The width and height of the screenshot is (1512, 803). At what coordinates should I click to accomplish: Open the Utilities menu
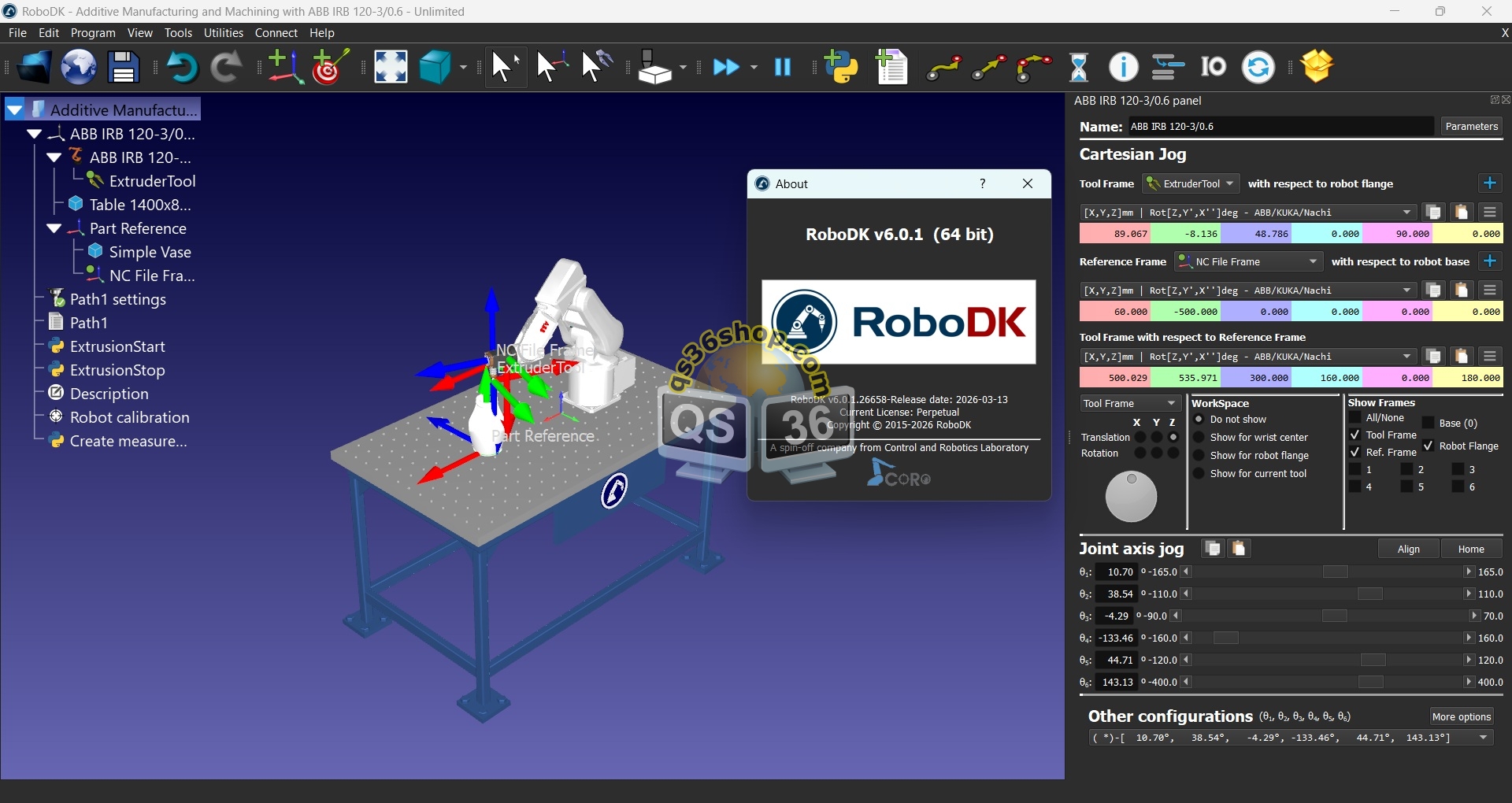point(223,33)
